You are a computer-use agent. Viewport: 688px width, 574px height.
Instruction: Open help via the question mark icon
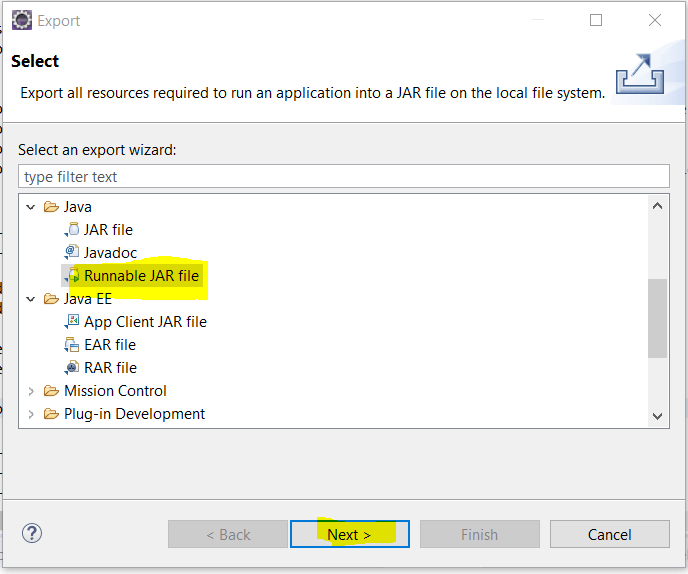pos(32,534)
